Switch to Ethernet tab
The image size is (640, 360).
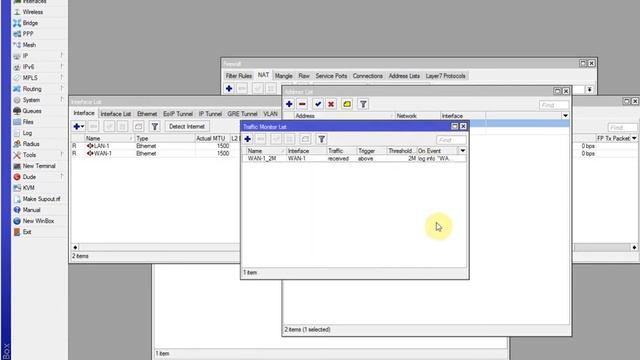pos(147,114)
